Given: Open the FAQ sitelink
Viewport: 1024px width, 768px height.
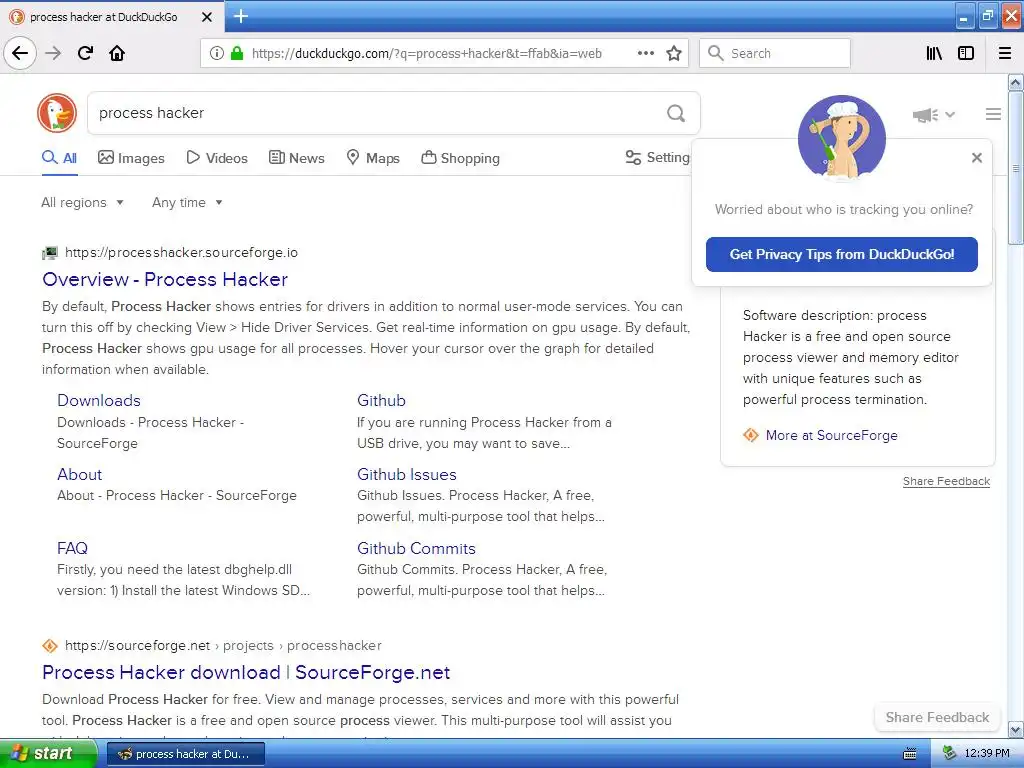Looking at the screenshot, I should coord(72,548).
